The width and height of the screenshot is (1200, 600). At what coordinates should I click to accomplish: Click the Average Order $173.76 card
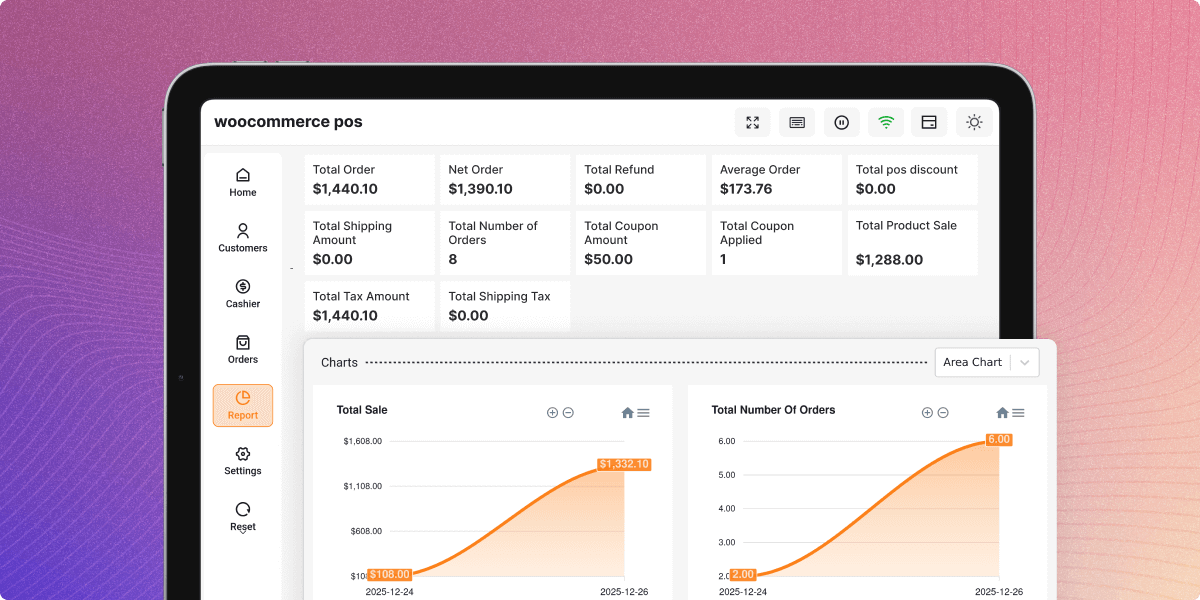click(777, 180)
